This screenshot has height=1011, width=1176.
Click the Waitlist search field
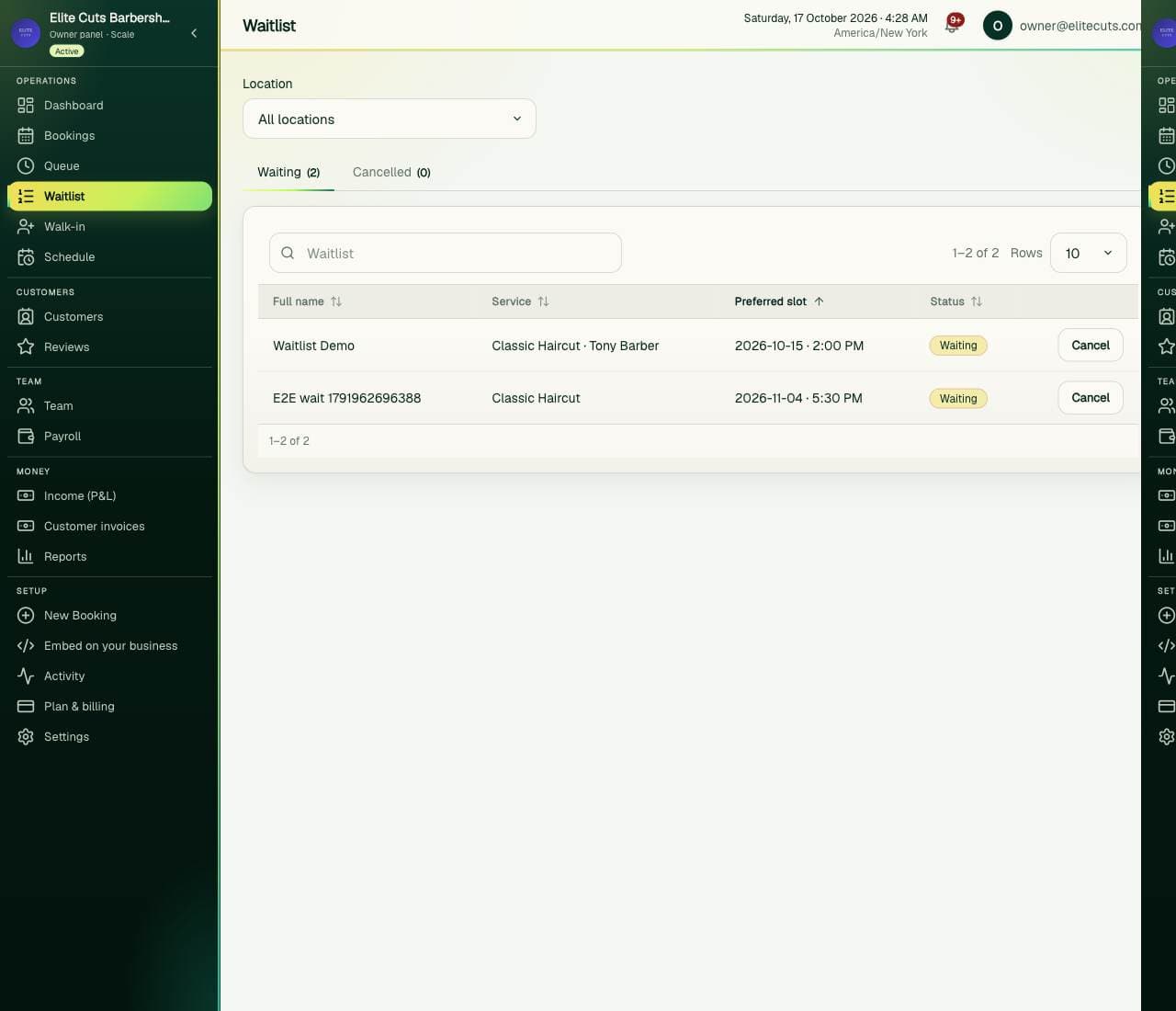(446, 253)
